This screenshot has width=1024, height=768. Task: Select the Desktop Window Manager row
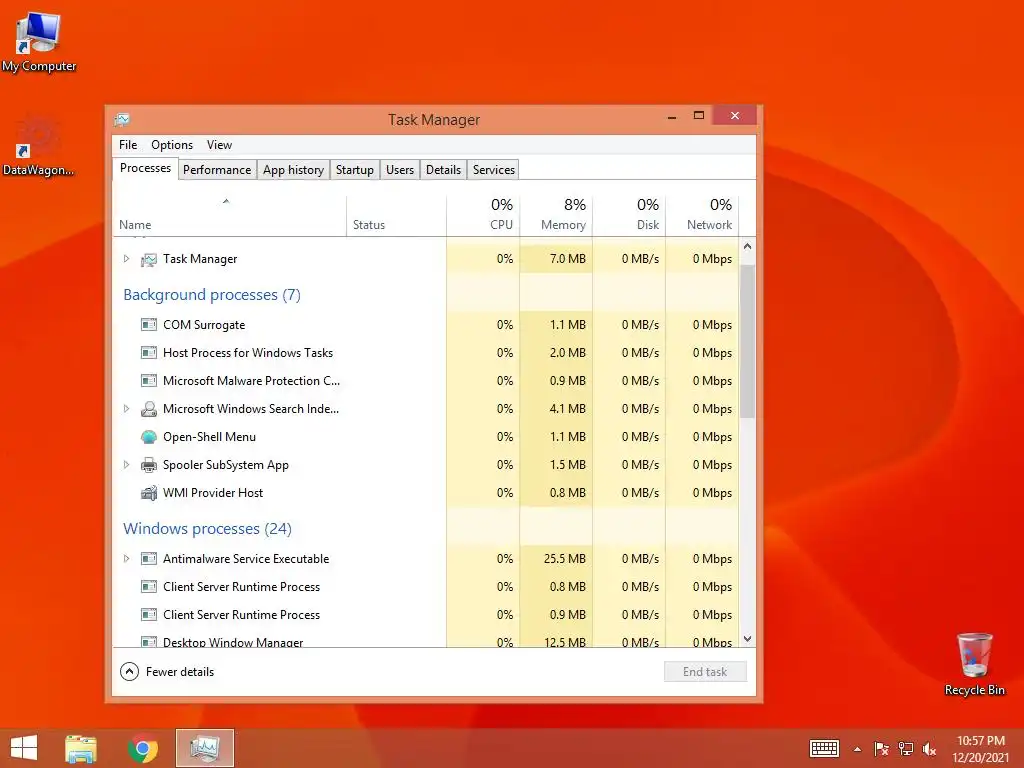426,641
